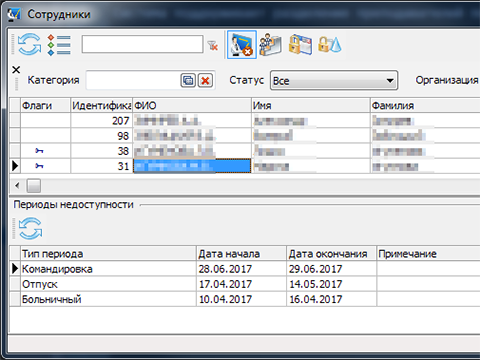Sort by Дата окончания column header

pyautogui.click(x=331, y=254)
